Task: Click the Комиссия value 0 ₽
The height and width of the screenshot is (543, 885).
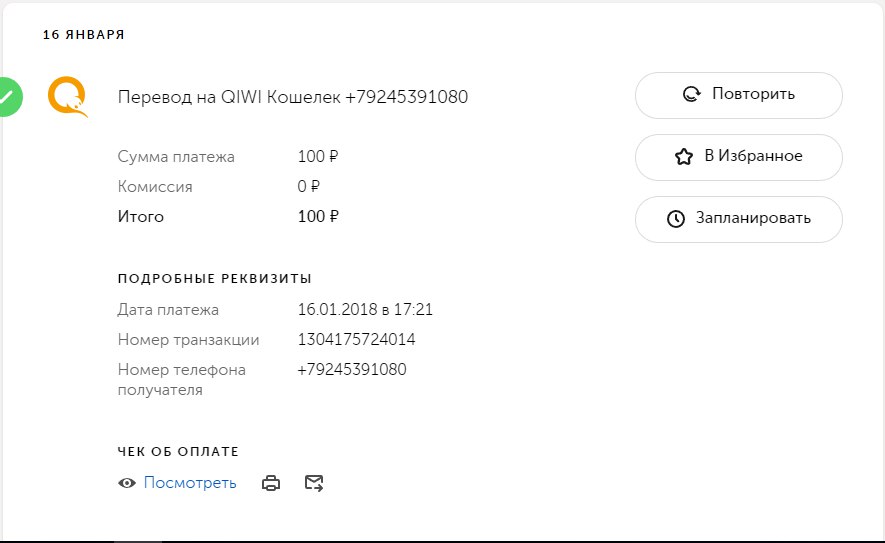Action: 308,187
